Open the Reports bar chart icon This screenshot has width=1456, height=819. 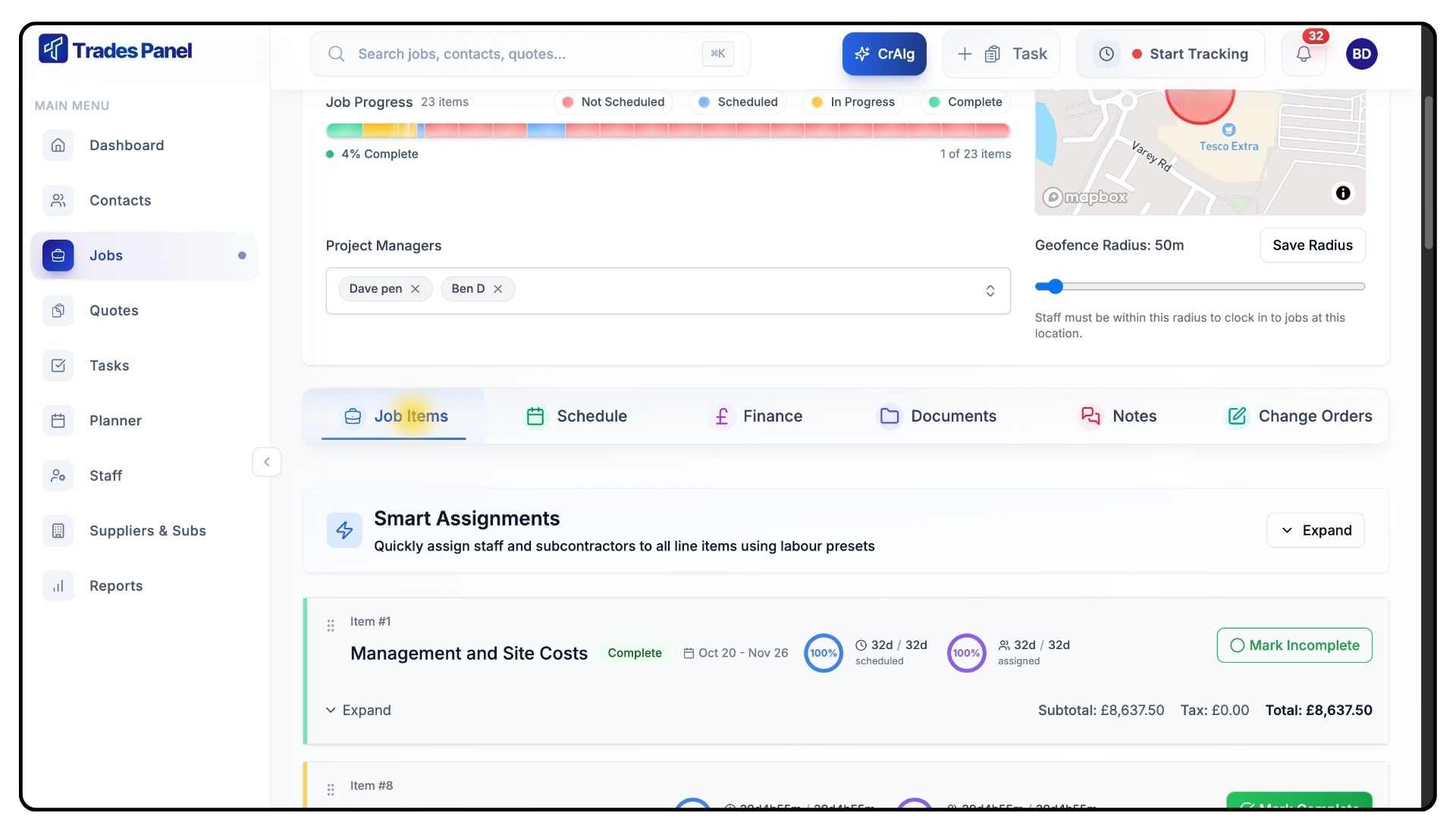[58, 586]
